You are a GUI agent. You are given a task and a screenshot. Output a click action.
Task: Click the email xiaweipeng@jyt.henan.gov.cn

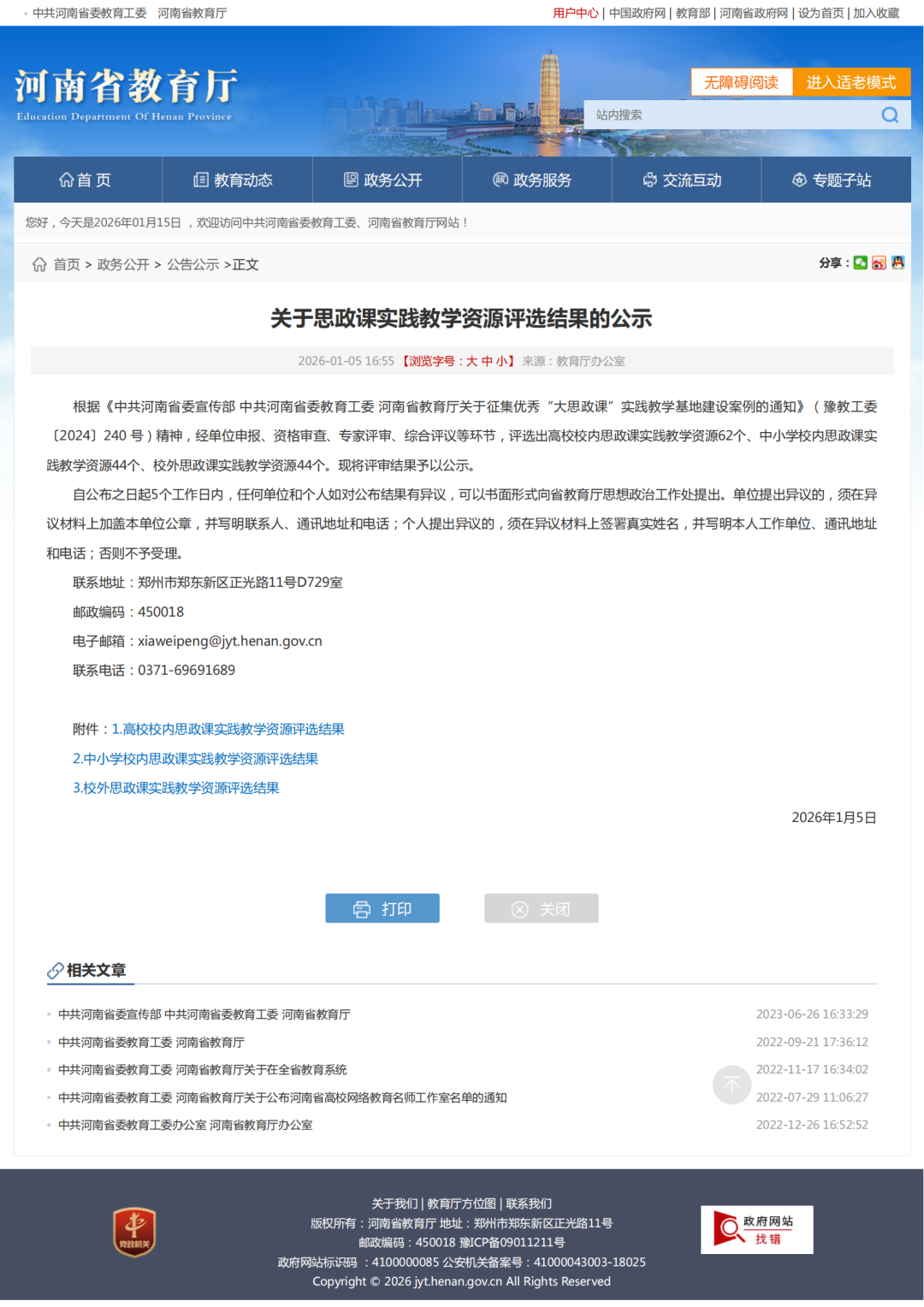(230, 641)
